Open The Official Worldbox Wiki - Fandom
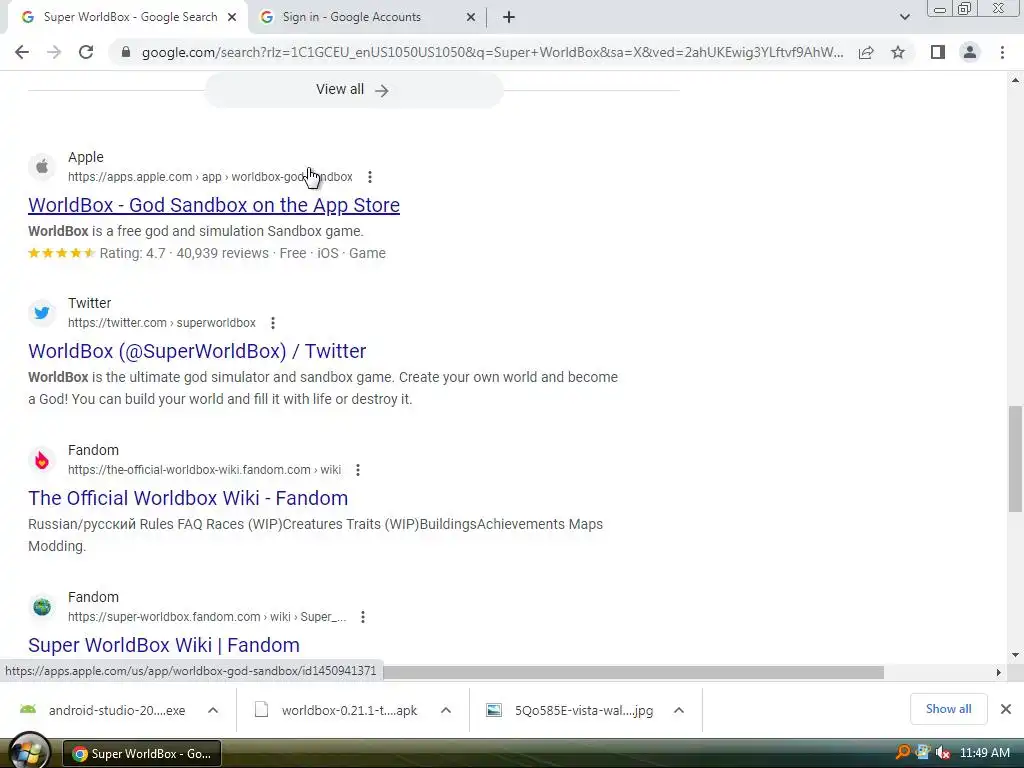1024x768 pixels. click(187, 498)
